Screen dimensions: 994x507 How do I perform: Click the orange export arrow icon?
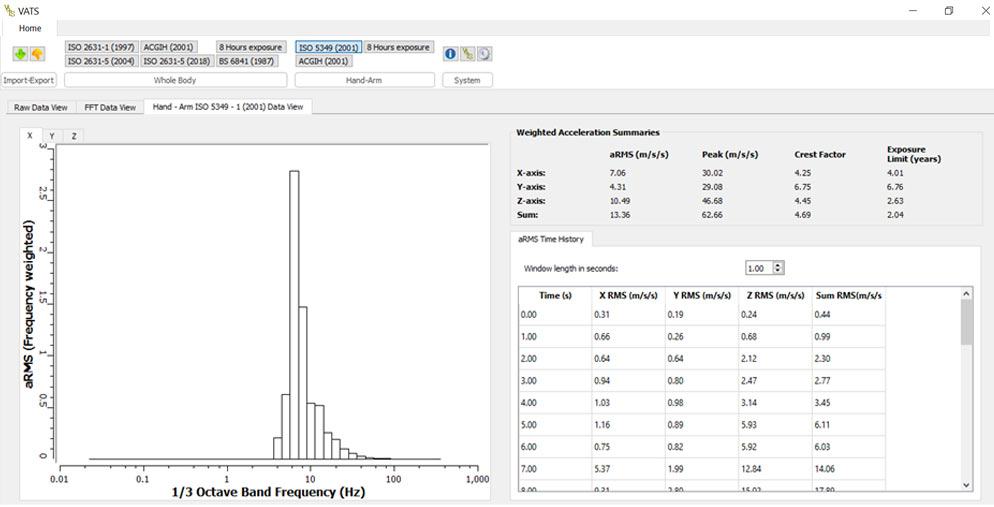(37, 55)
